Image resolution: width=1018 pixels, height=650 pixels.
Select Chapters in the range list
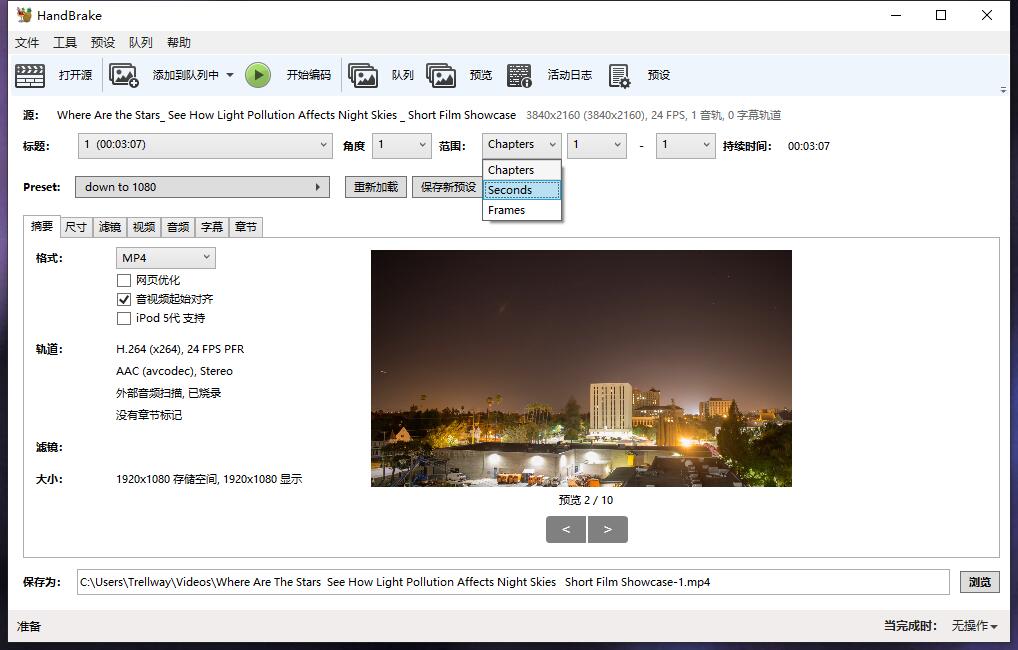pyautogui.click(x=522, y=170)
